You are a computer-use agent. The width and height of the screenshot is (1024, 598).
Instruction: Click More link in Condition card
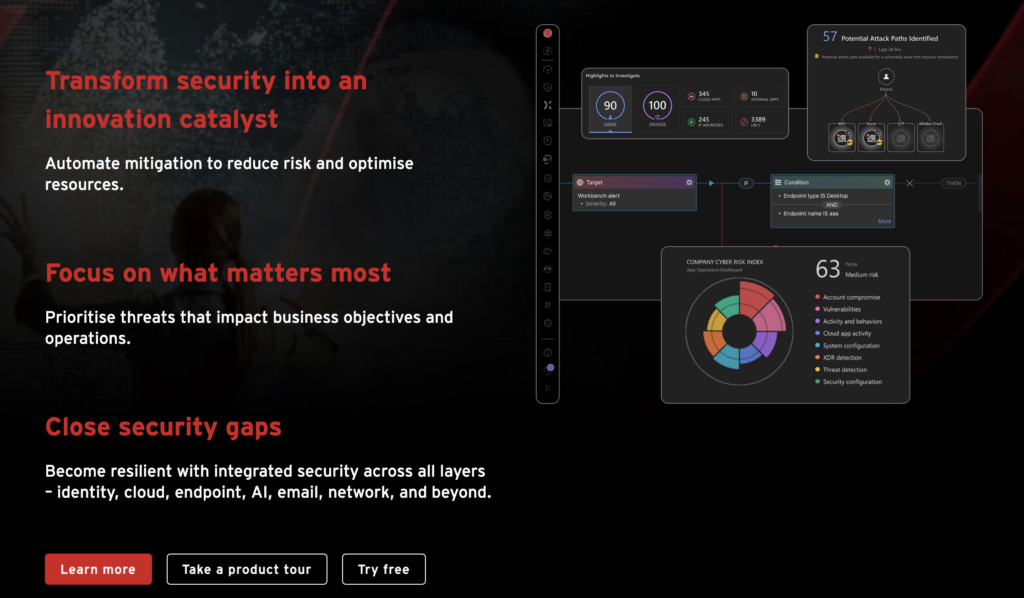coord(884,221)
